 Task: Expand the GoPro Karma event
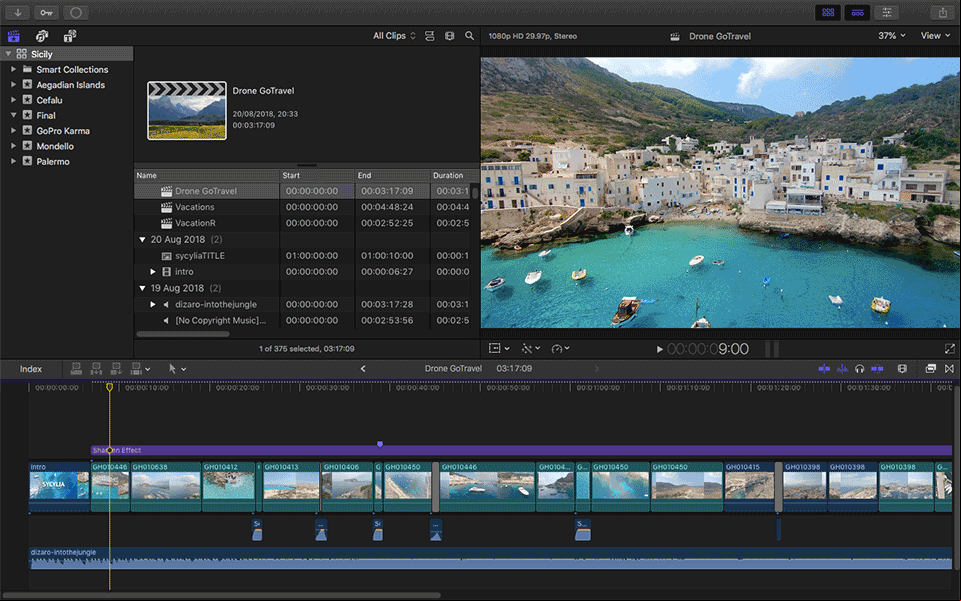(13, 130)
